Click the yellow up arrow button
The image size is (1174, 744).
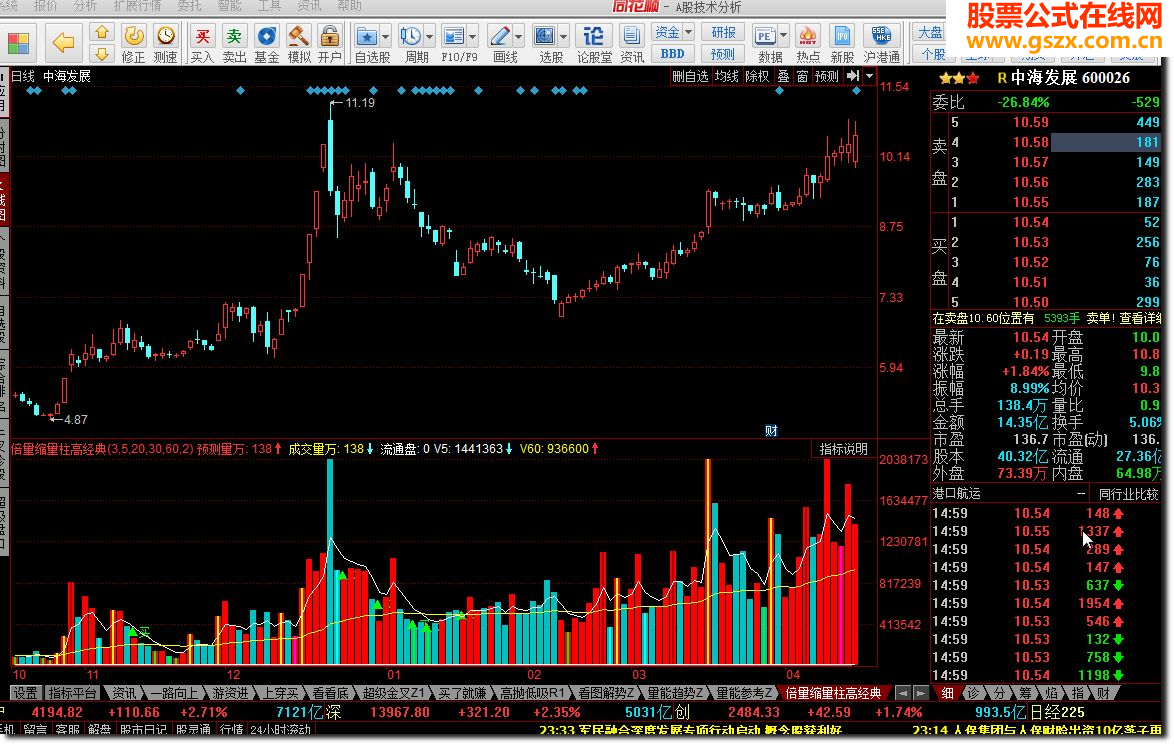tap(102, 33)
